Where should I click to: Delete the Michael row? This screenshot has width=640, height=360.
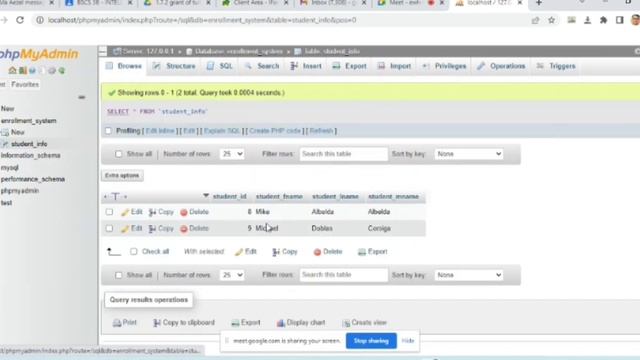195,228
